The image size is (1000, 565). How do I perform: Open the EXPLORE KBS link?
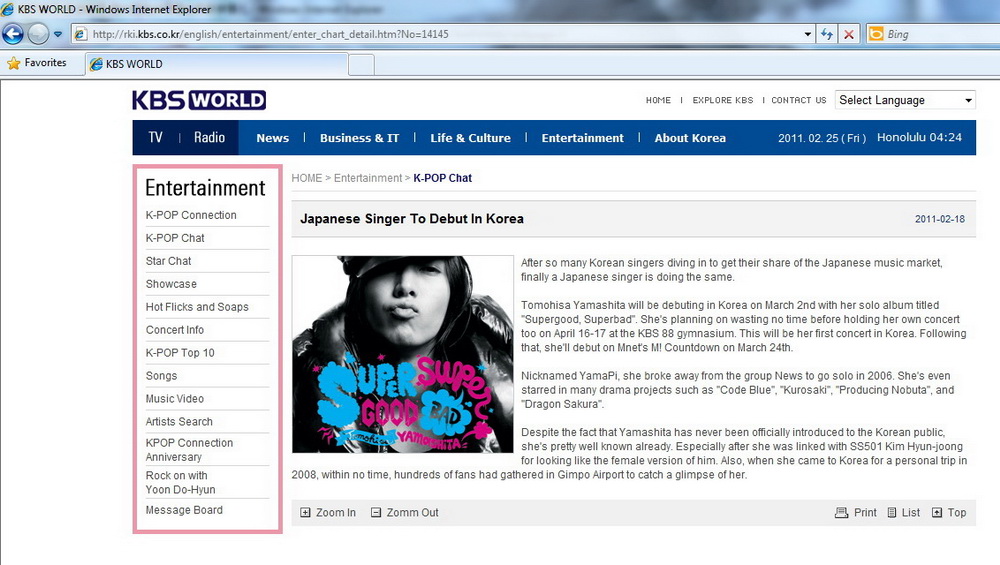pos(723,100)
